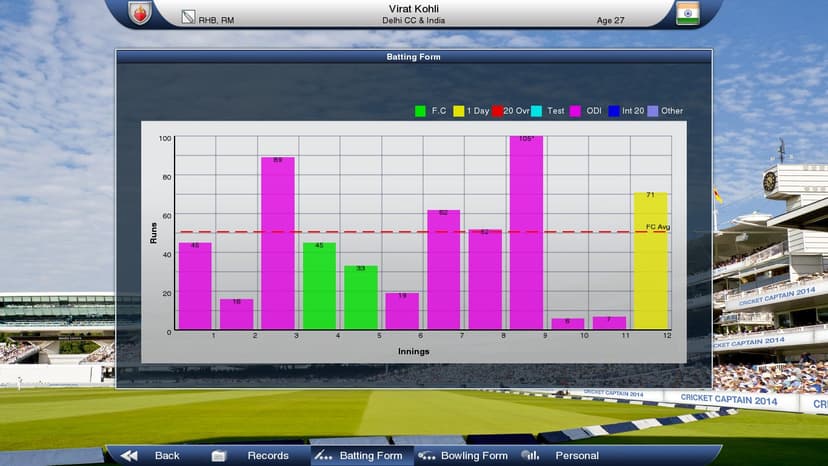Viewport: 828px width, 466px height.
Task: Select the short bar for innings 10
Action: pyautogui.click(x=568, y=324)
